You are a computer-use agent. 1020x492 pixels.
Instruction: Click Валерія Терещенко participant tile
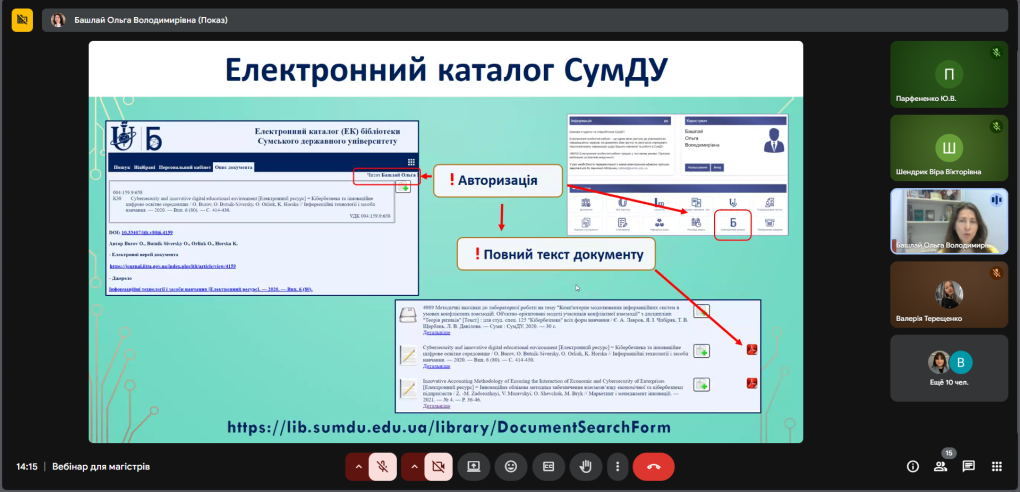coord(948,295)
